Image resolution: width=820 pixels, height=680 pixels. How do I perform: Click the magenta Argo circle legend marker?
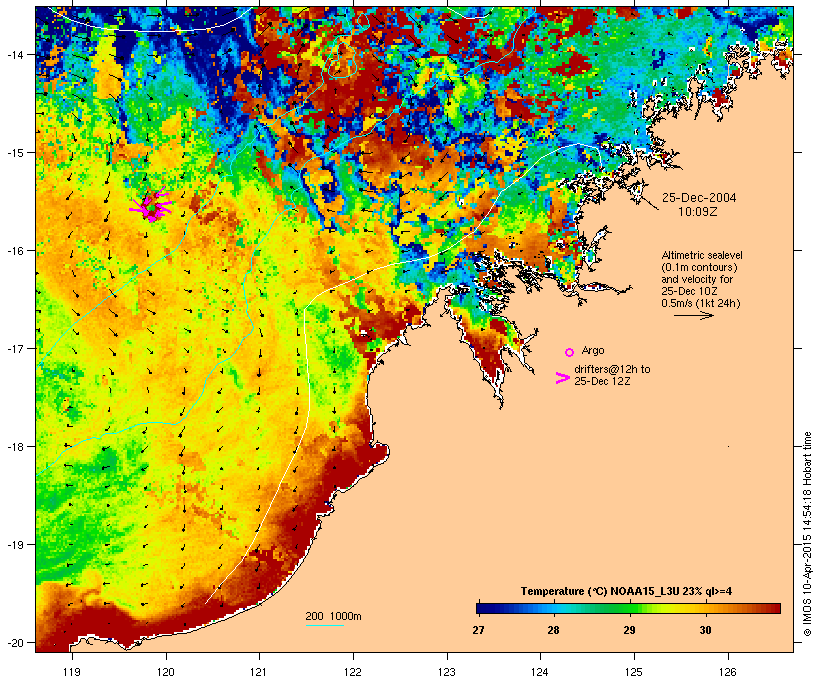coord(570,352)
